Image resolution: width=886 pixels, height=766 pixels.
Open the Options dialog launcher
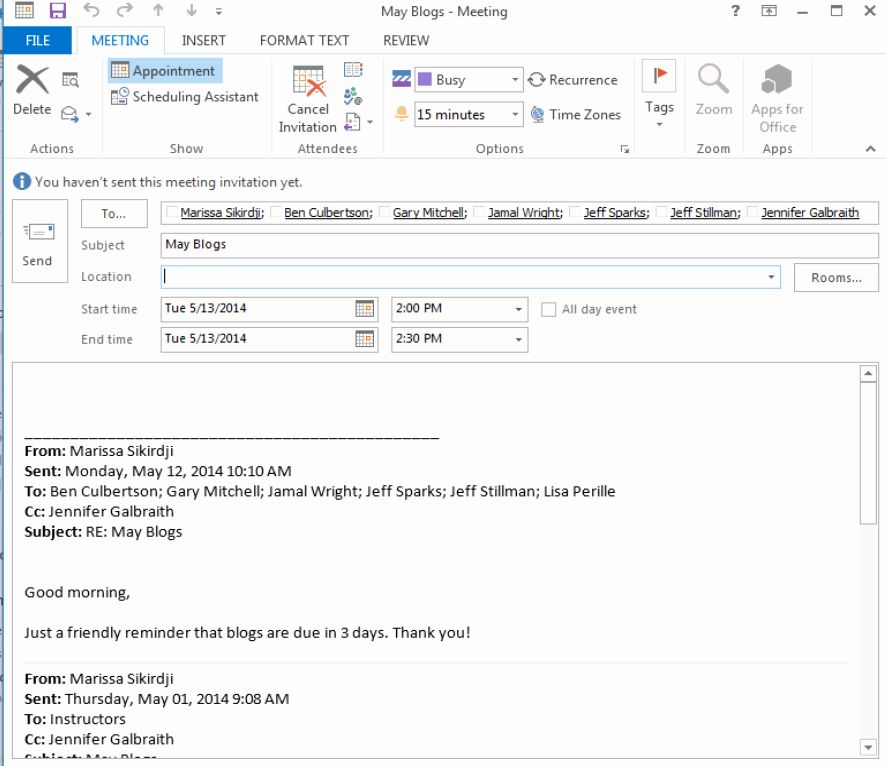coord(624,149)
